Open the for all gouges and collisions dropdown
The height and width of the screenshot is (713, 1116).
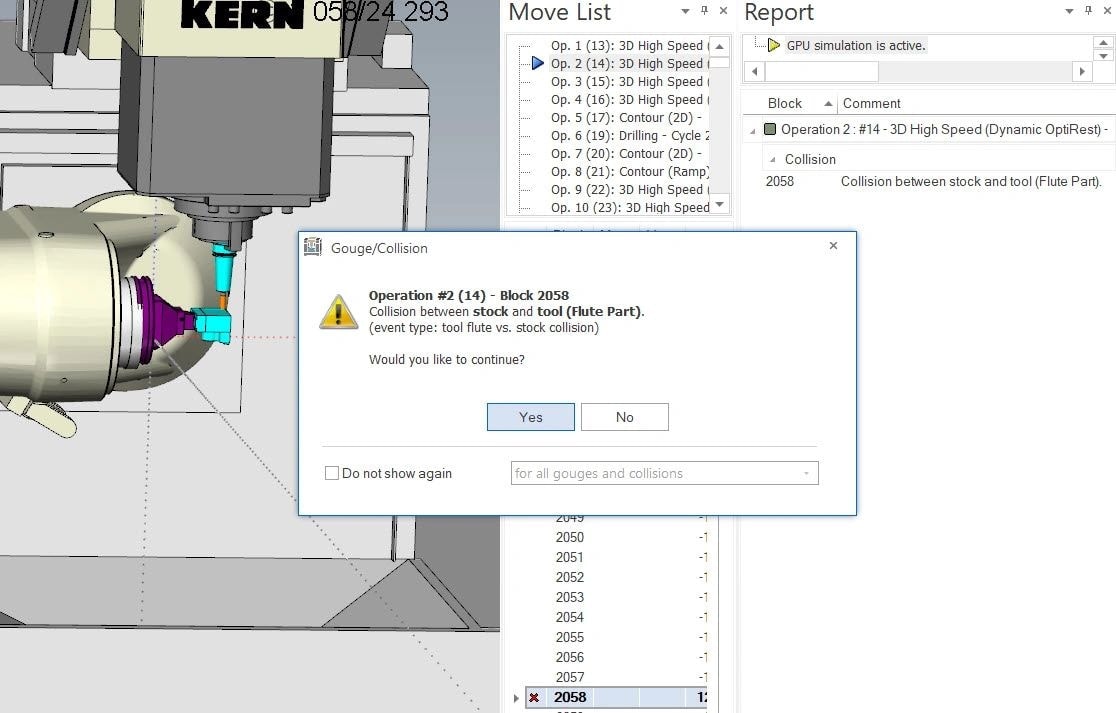pyautogui.click(x=664, y=473)
